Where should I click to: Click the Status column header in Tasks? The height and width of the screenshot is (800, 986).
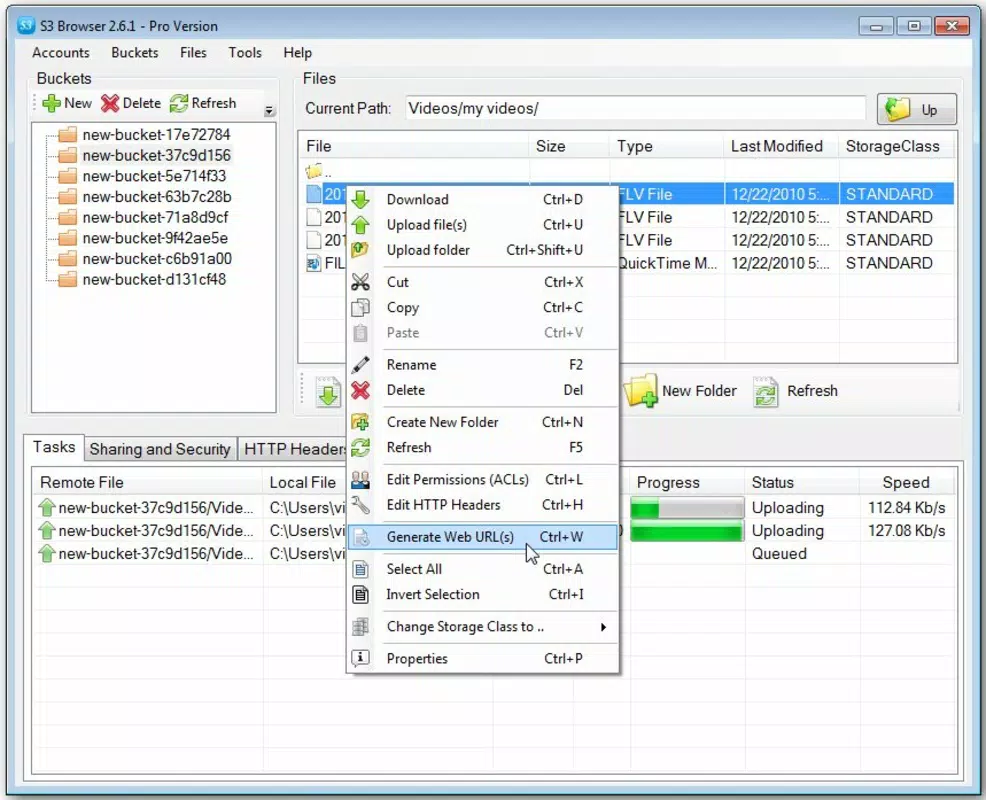pyautogui.click(x=802, y=482)
